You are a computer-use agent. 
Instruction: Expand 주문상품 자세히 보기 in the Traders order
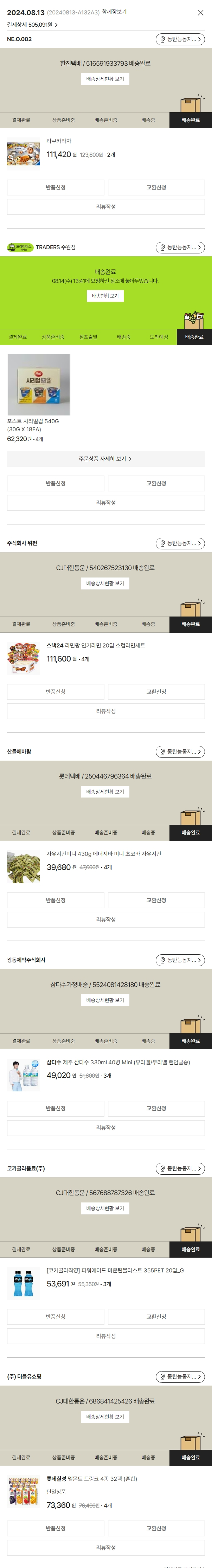click(105, 459)
